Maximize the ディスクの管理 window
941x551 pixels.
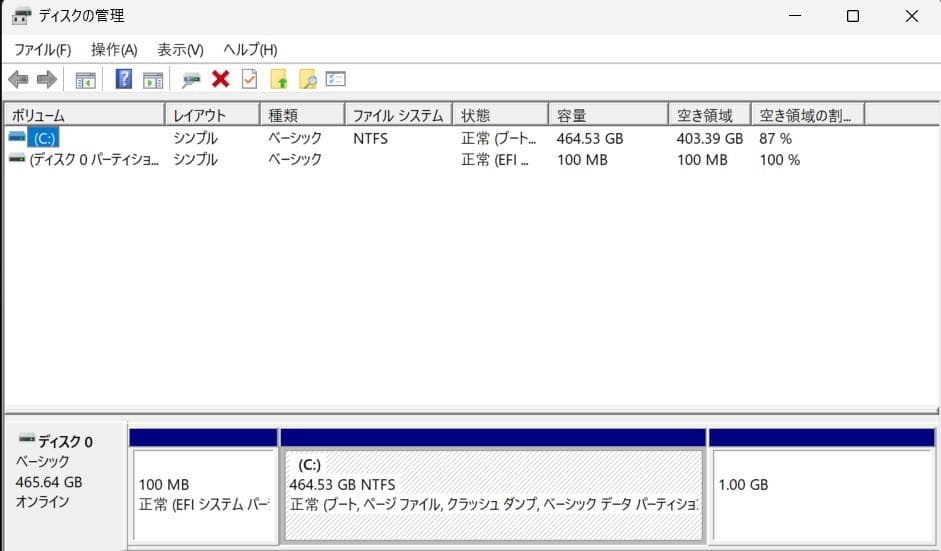click(x=853, y=16)
